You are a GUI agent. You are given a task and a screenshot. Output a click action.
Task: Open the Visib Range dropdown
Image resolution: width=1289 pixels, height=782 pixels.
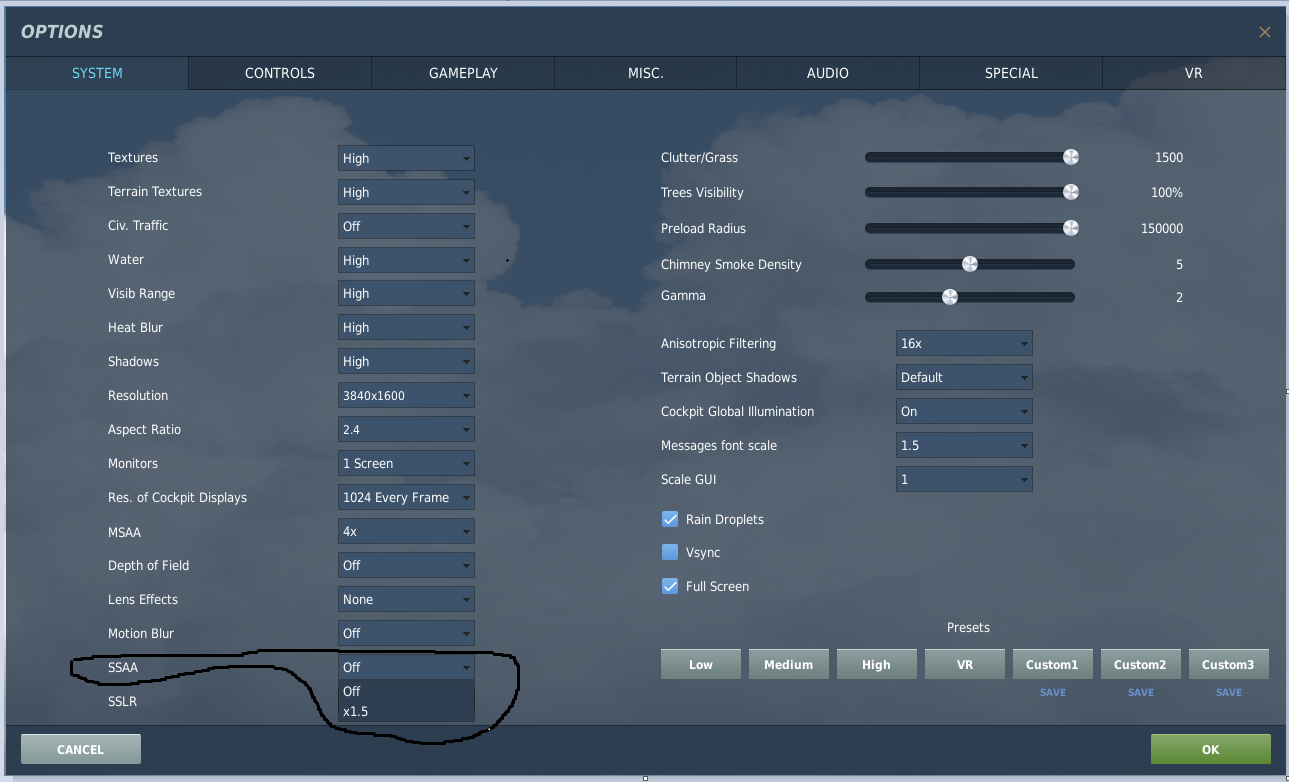pos(406,294)
